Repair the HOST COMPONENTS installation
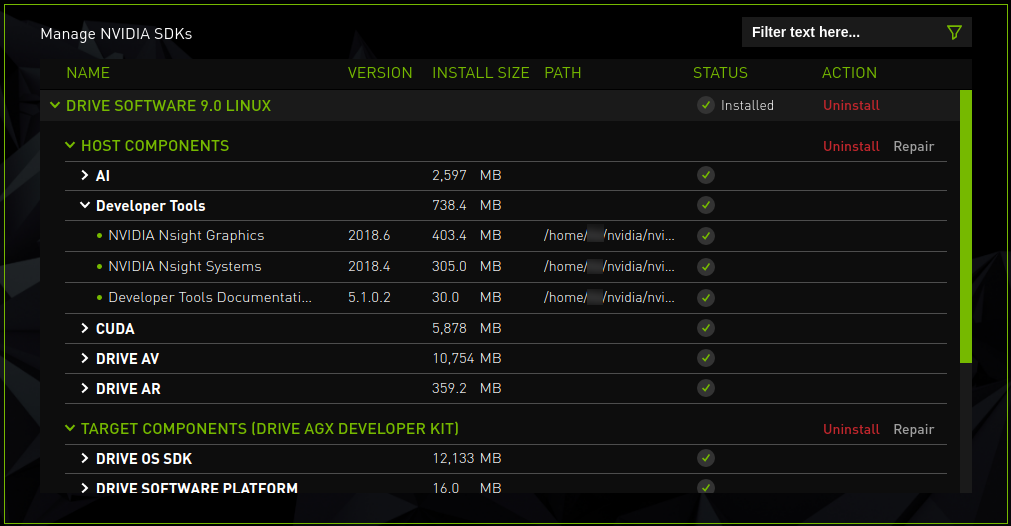This screenshot has width=1011, height=526. [x=913, y=146]
